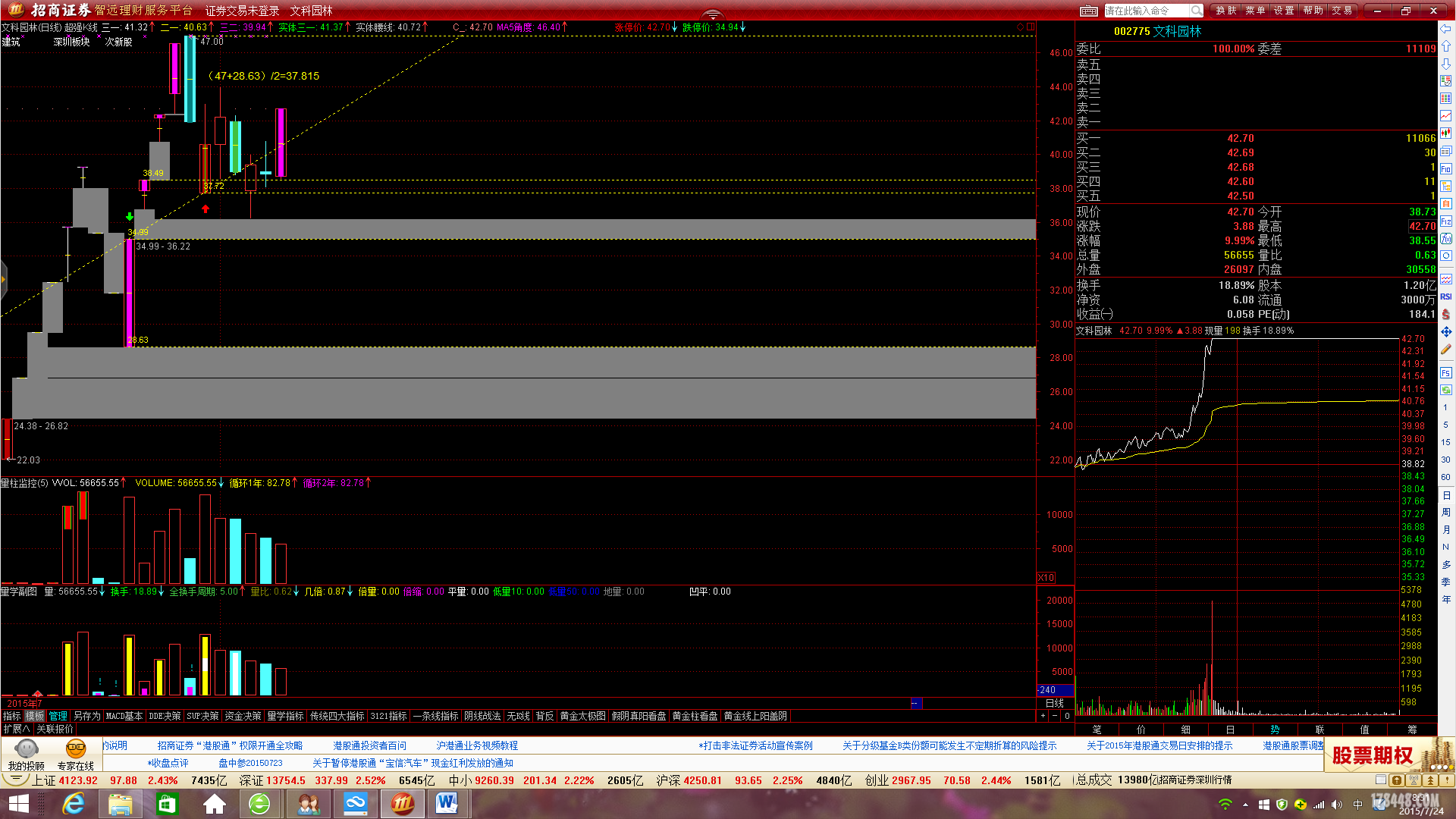Open Microsoft Word from the taskbar

[447, 804]
